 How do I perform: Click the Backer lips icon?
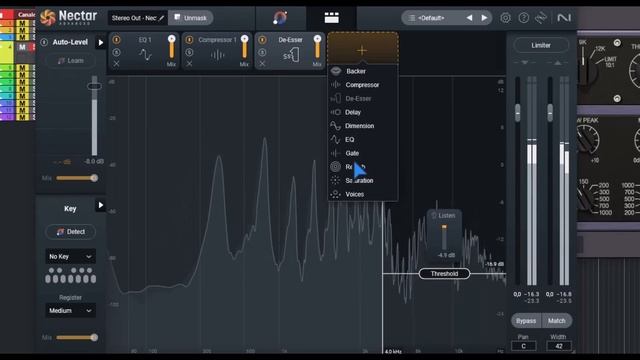[336, 71]
